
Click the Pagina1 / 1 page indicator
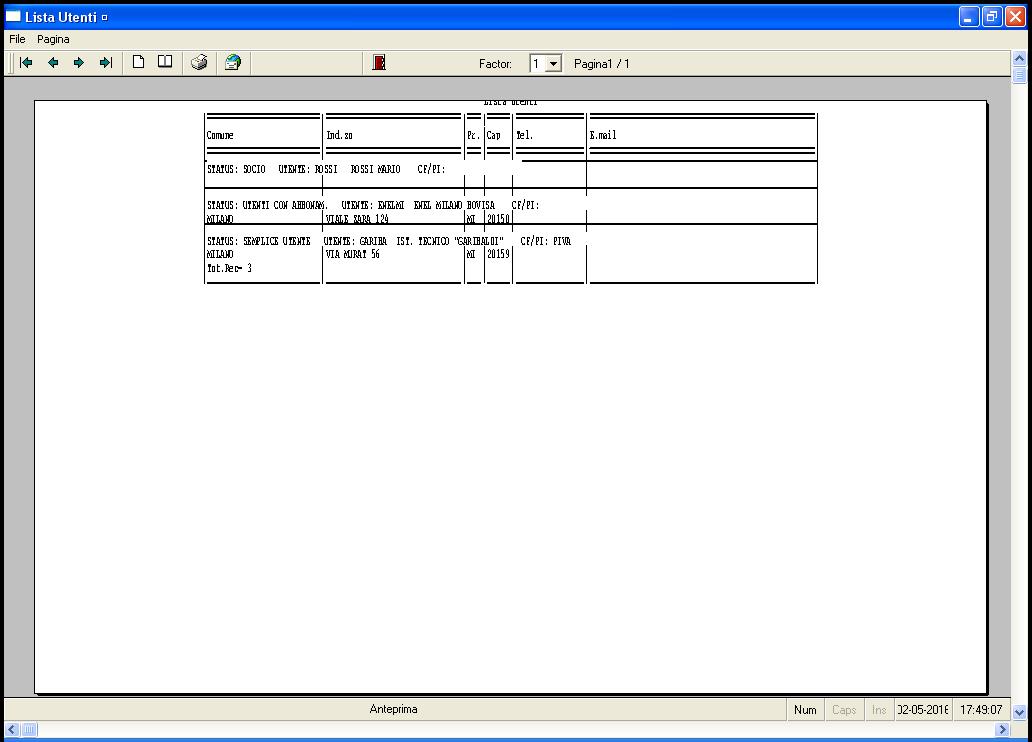coord(602,64)
